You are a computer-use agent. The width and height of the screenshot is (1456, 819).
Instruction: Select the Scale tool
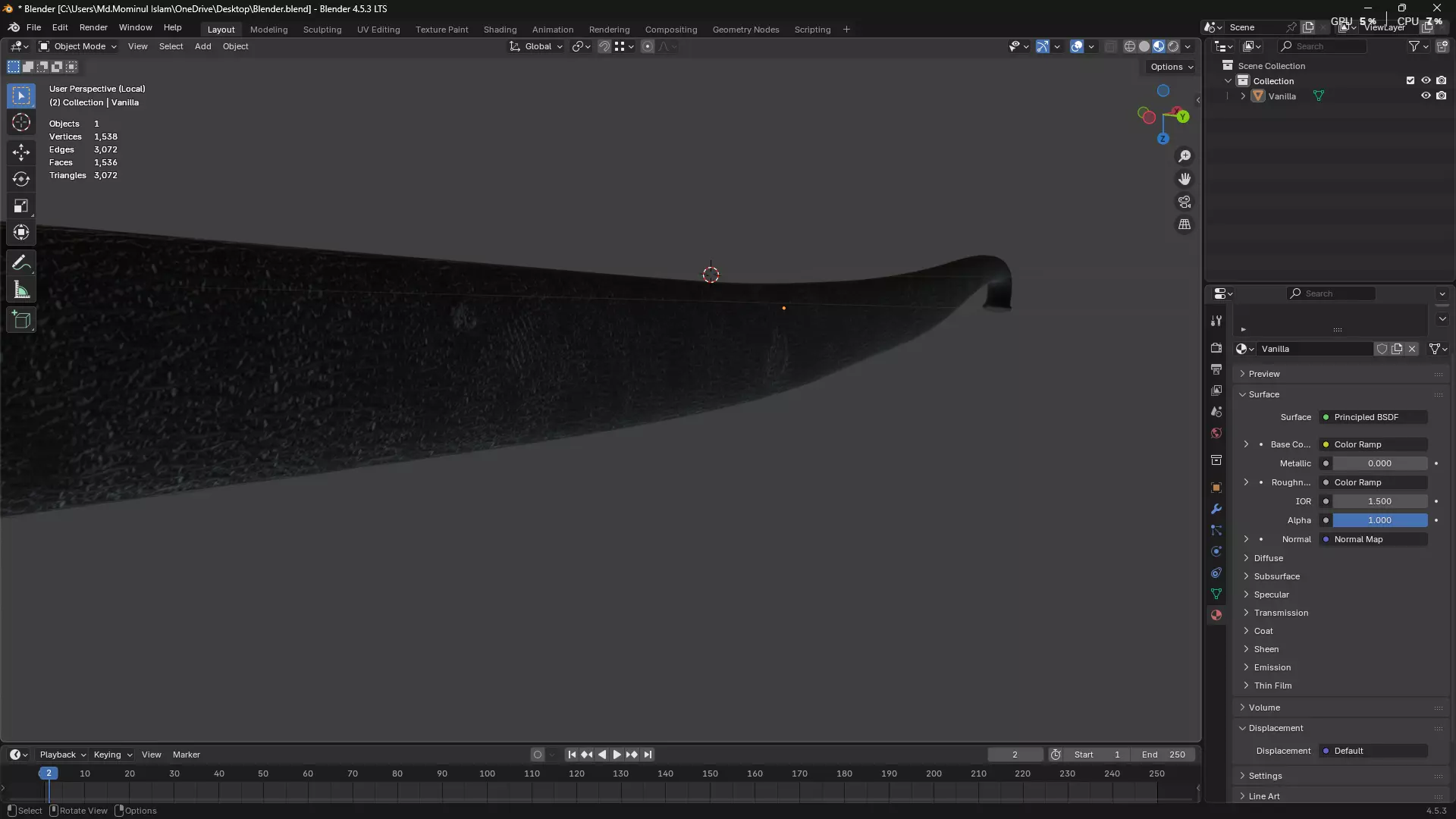click(x=21, y=206)
